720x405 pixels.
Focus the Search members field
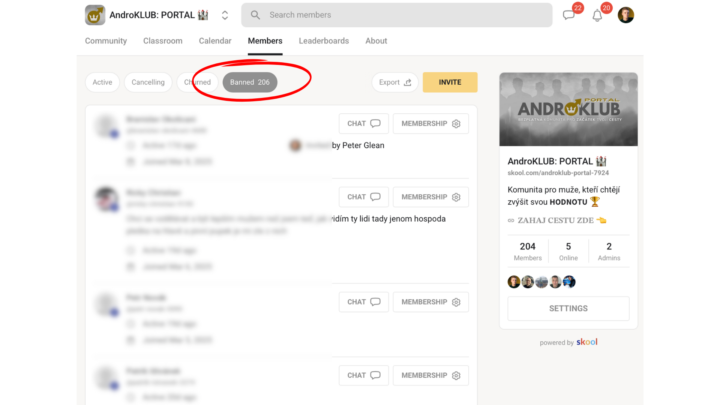[x=397, y=15]
